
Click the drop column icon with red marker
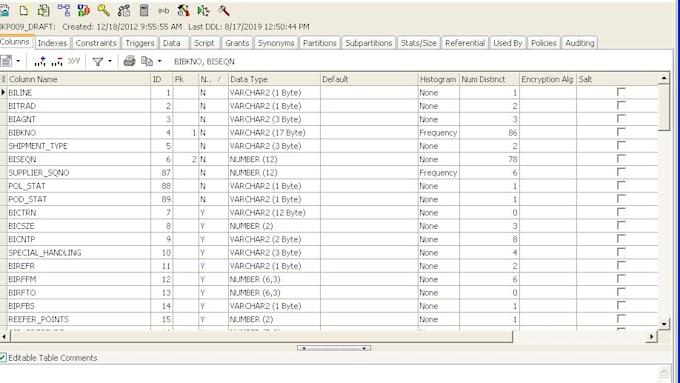[57, 61]
